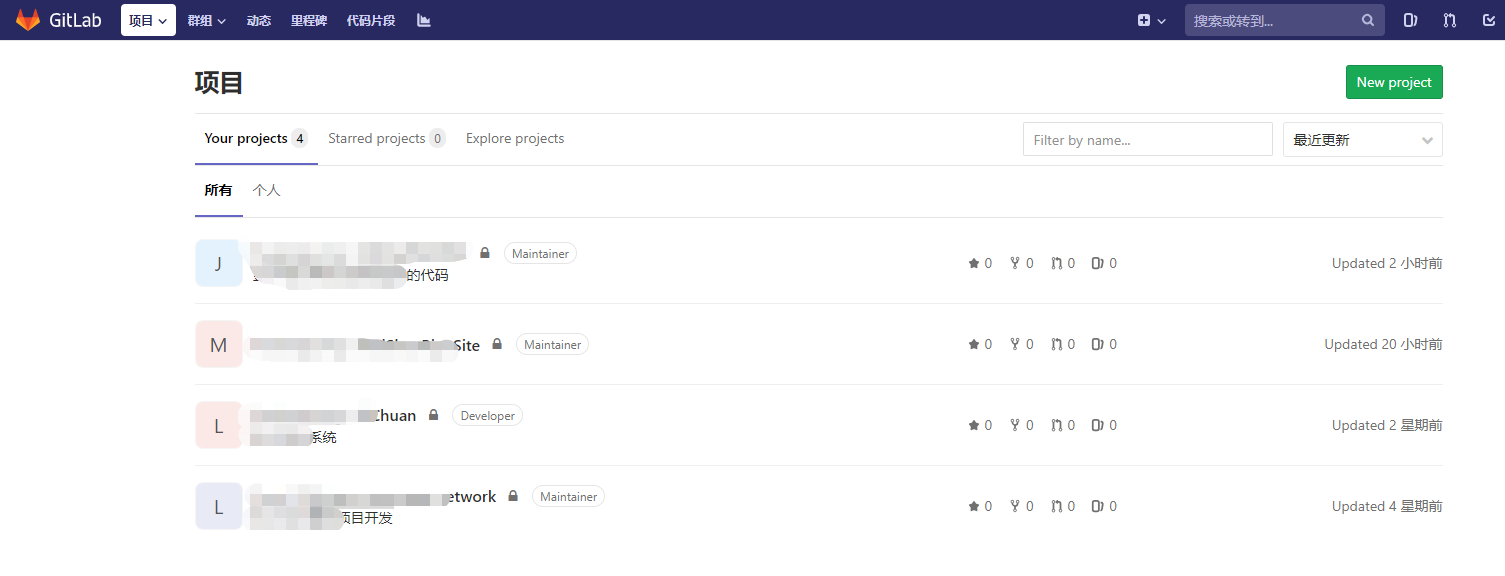Image resolution: width=1505 pixels, height=576 pixels.
Task: Click the forks count in the etwork project row
Action: point(1021,506)
